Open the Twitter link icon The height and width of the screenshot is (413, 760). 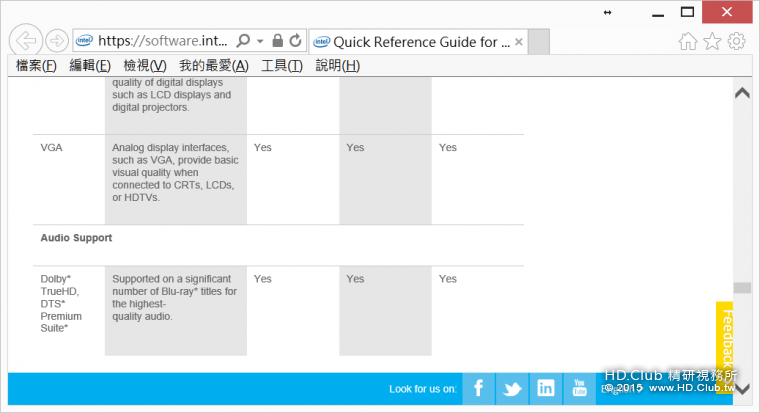point(512,388)
